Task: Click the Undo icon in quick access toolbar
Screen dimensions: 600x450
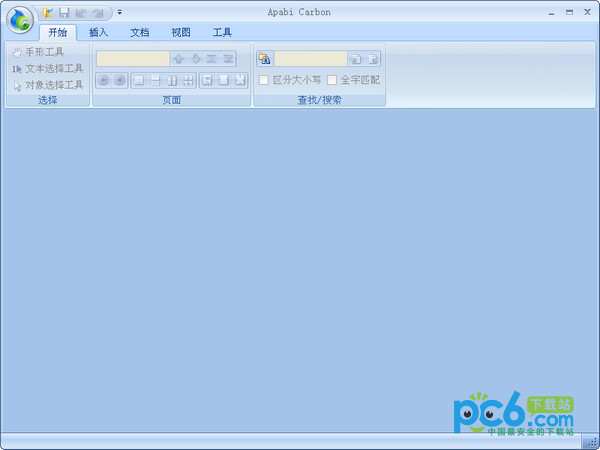Action: point(81,13)
